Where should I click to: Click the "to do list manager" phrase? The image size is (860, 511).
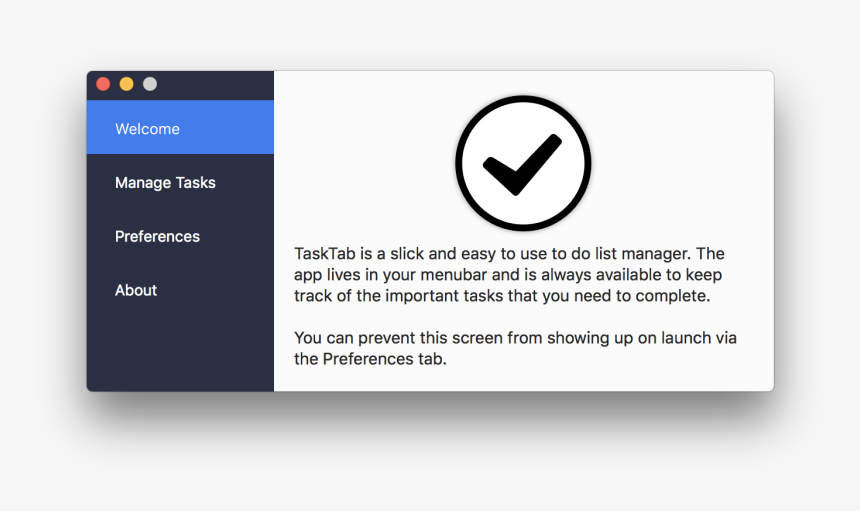619,253
